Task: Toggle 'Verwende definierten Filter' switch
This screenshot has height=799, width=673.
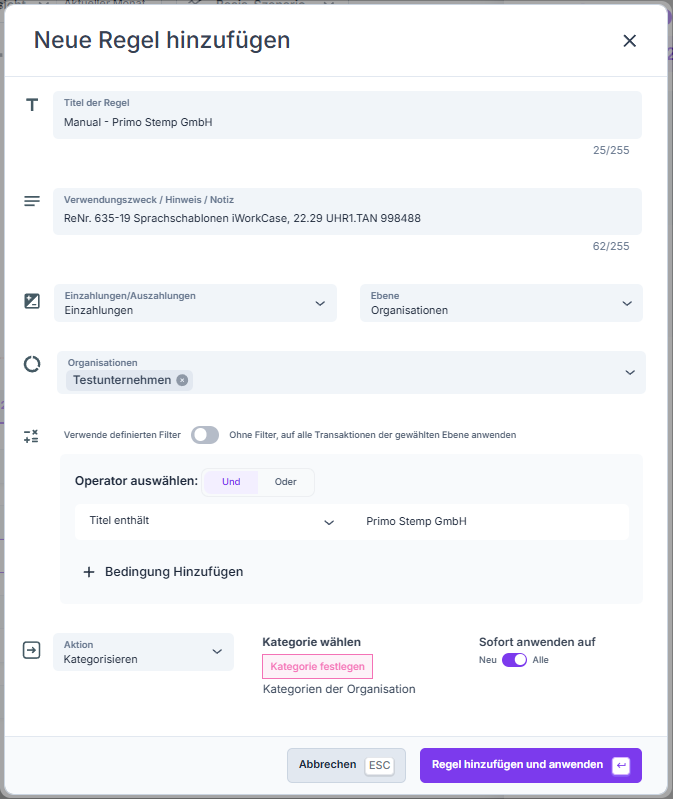Action: pyautogui.click(x=205, y=435)
